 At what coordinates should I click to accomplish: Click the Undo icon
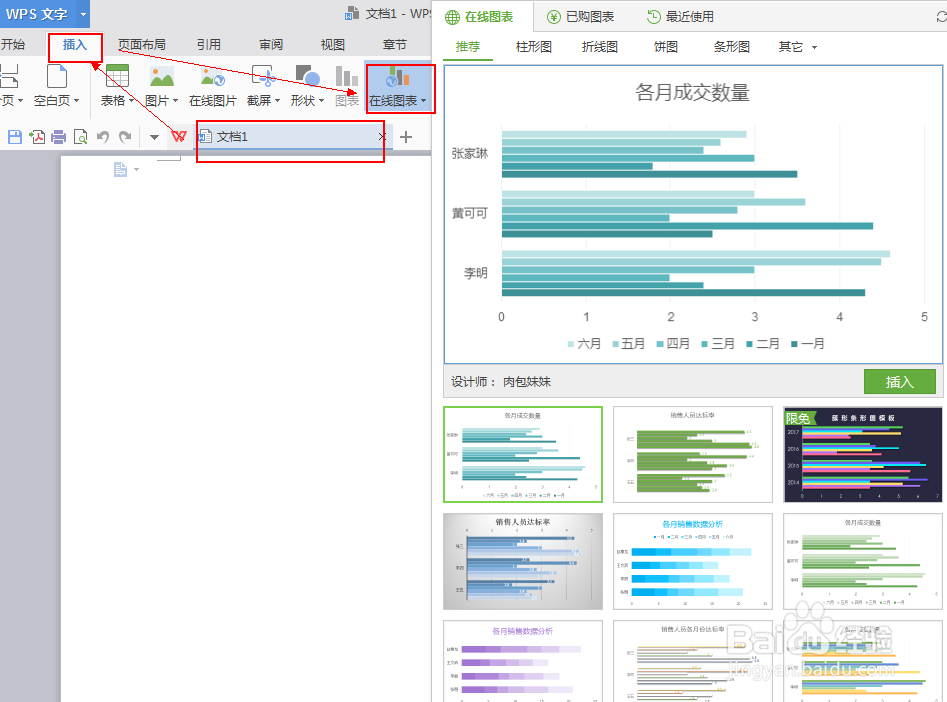(x=103, y=137)
